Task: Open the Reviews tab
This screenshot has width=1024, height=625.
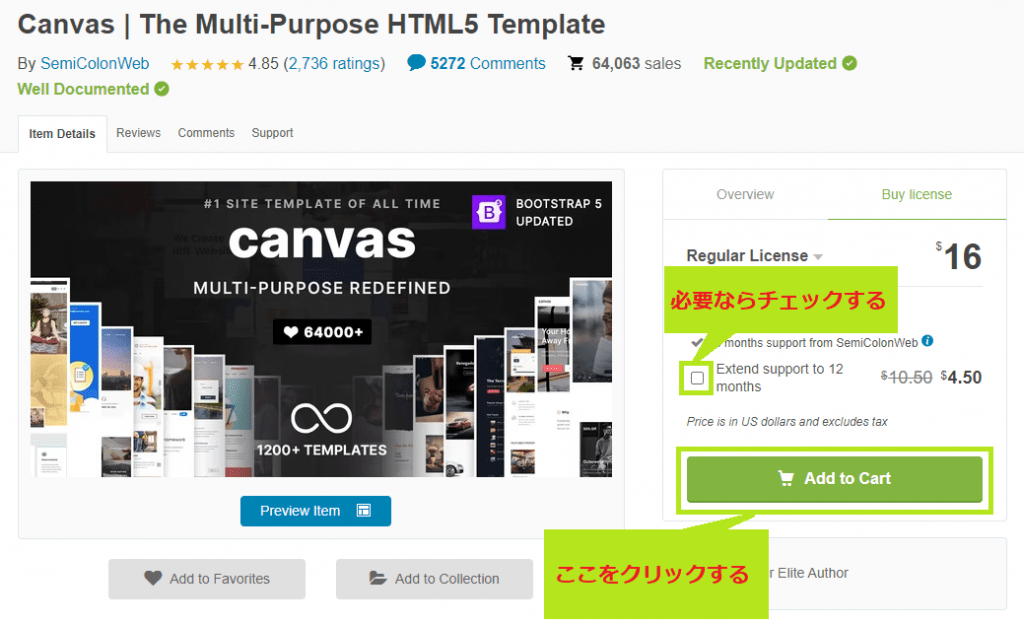Action: click(x=138, y=133)
